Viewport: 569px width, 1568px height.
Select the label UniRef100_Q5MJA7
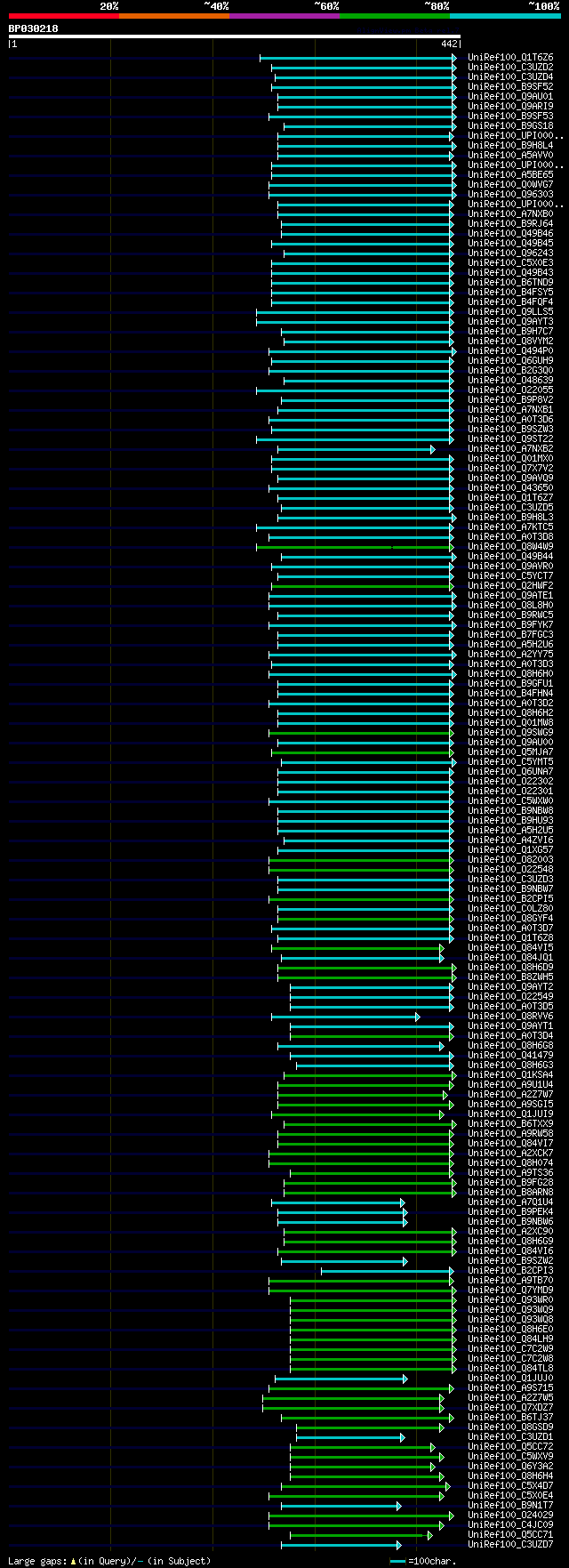(510, 752)
